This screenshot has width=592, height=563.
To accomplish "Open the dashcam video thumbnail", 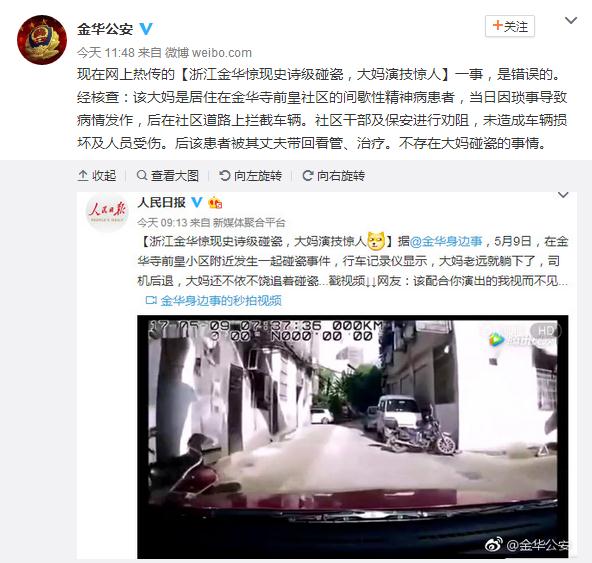I will [353, 436].
